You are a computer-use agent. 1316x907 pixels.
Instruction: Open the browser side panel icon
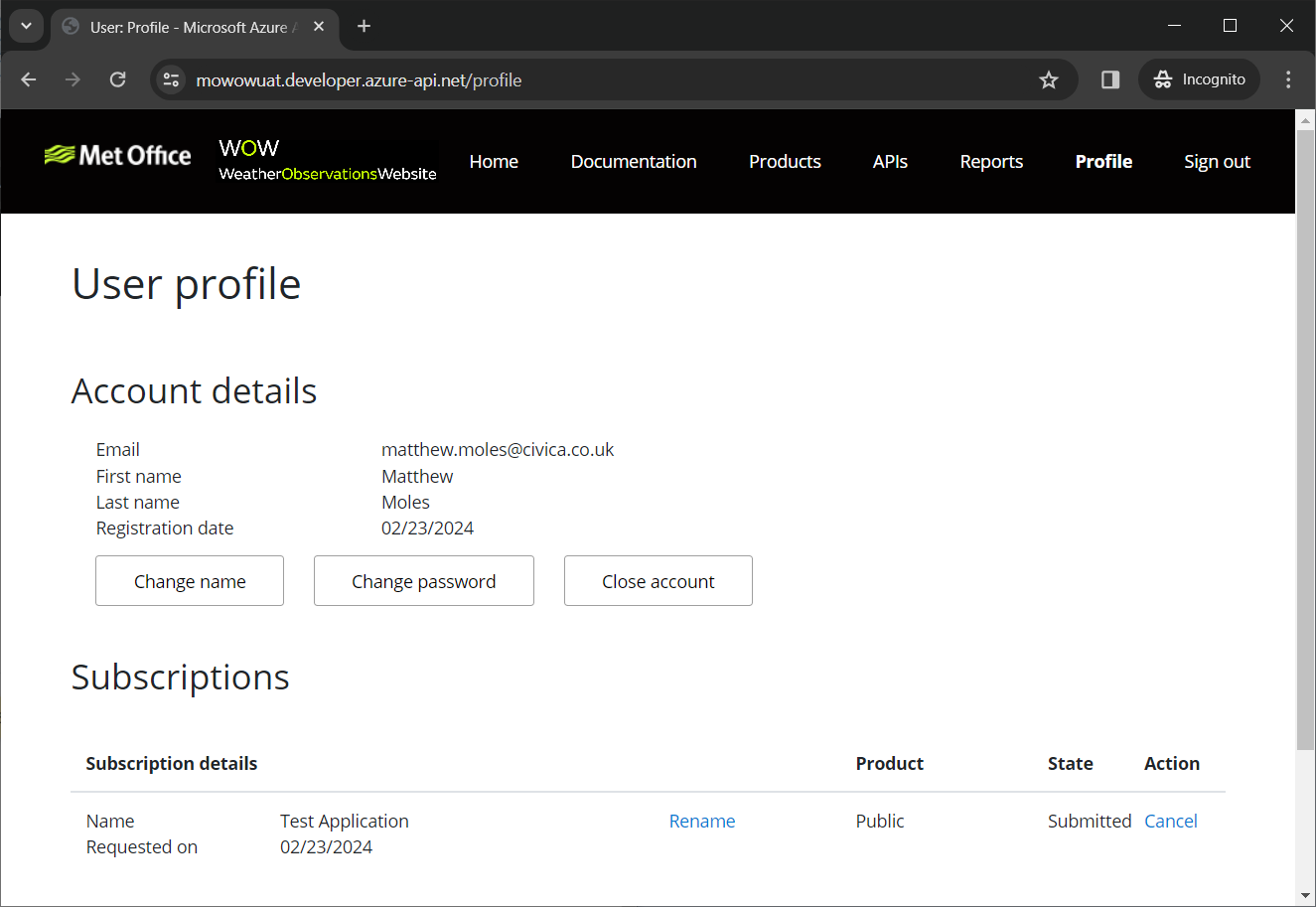(x=1110, y=79)
